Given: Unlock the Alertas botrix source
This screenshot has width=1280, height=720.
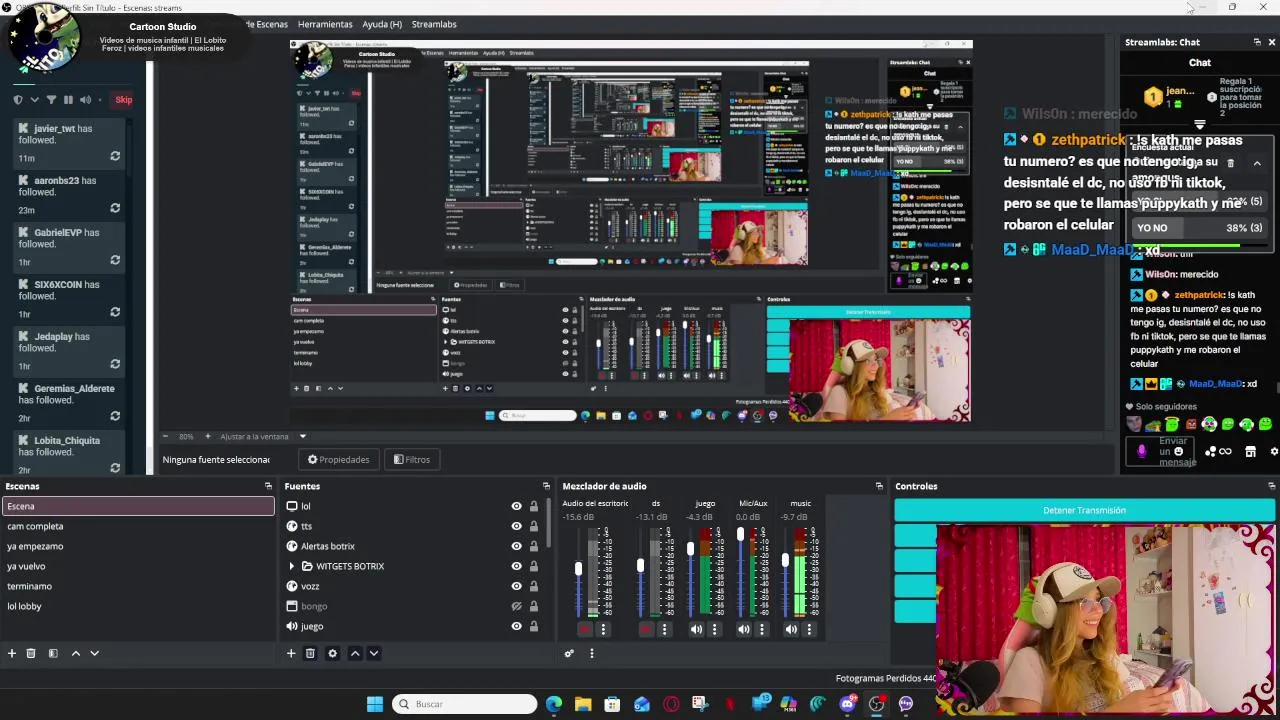Looking at the screenshot, I should 533,546.
